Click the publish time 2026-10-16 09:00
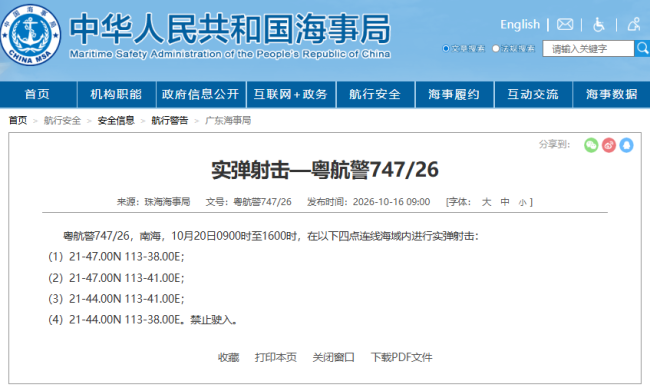The width and height of the screenshot is (650, 388). pyautogui.click(x=391, y=202)
